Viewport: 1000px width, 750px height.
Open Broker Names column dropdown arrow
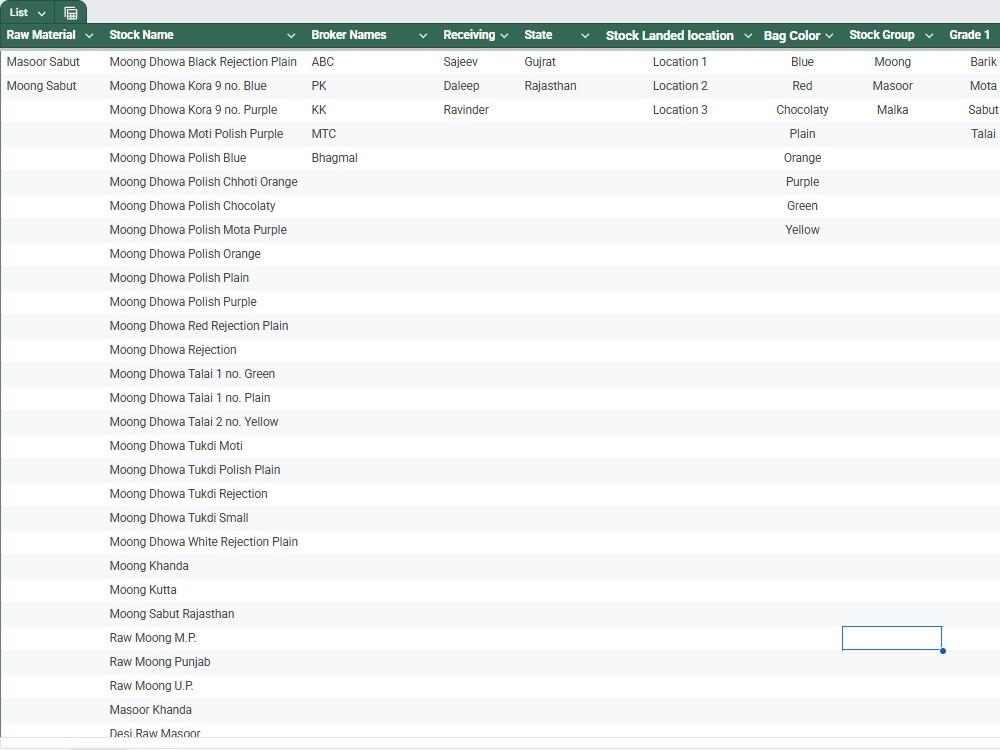(423, 36)
